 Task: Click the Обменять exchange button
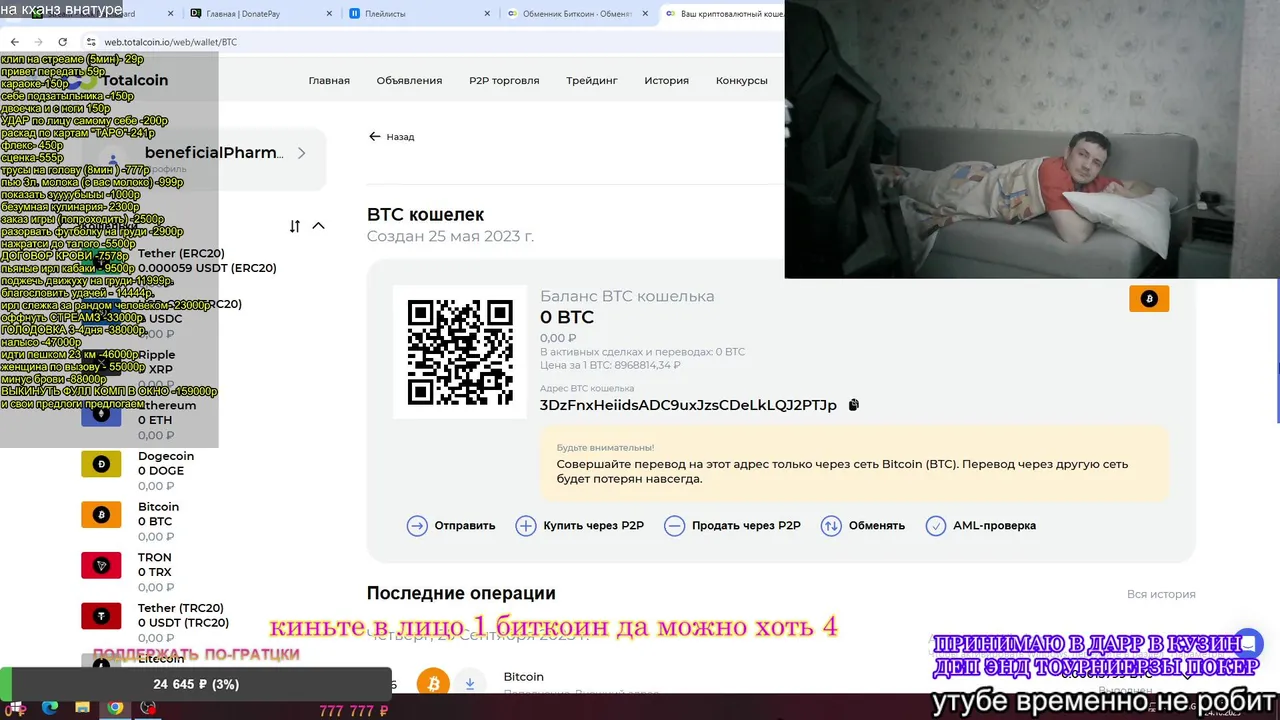click(x=862, y=525)
